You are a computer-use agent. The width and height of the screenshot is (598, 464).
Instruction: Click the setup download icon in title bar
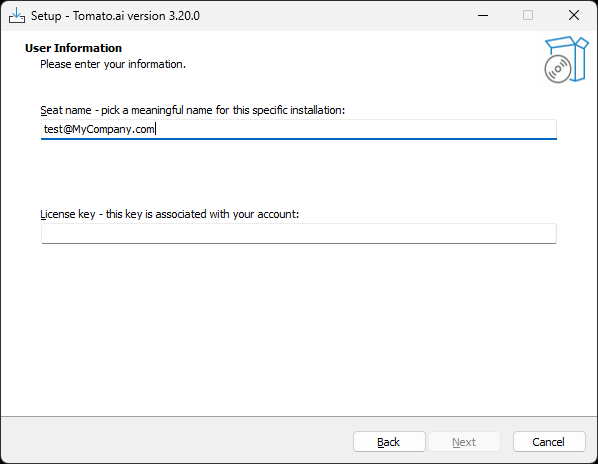pyautogui.click(x=17, y=16)
